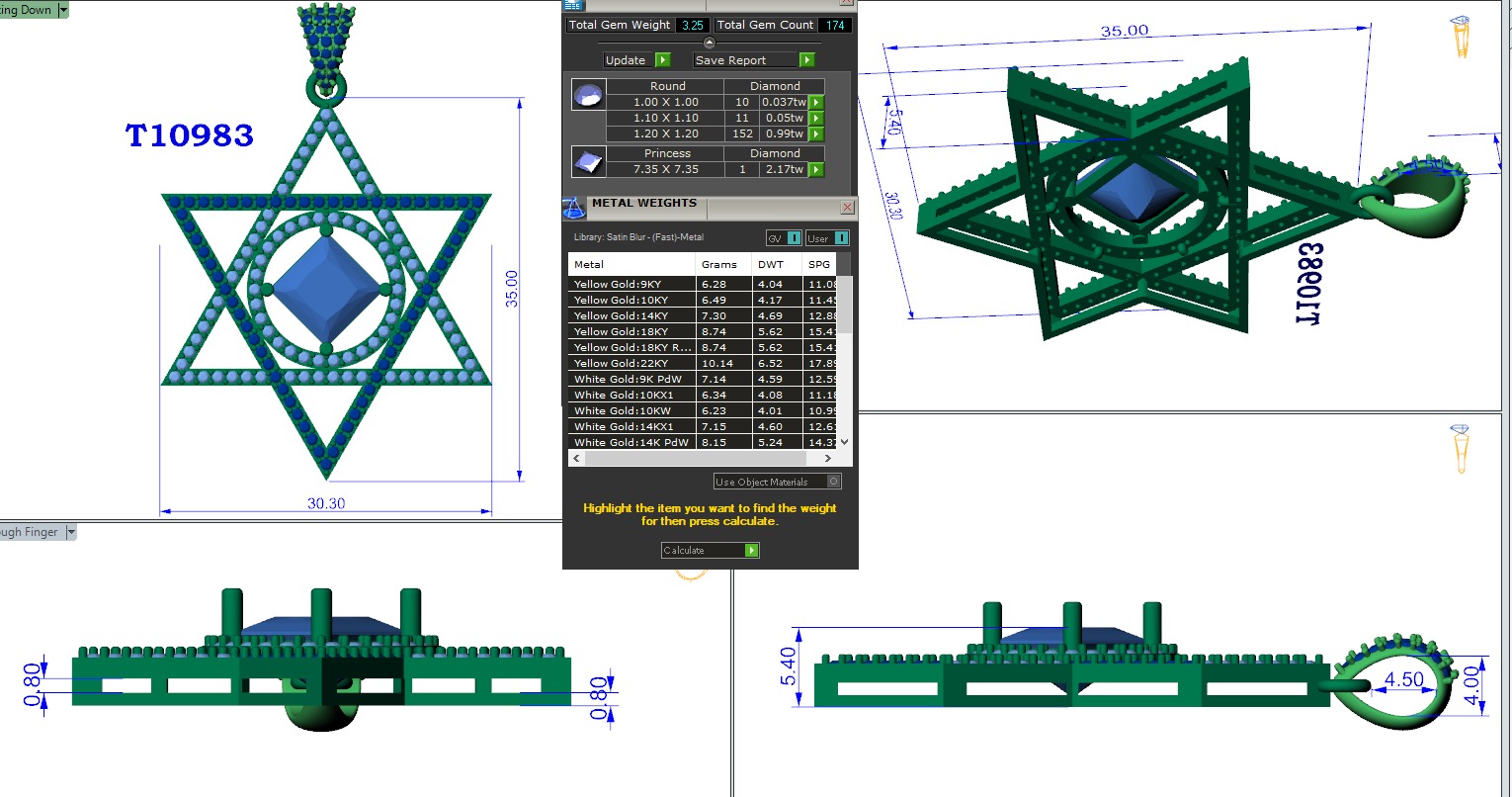Click the Round gem shape icon
This screenshot has width=1512, height=797.
(x=587, y=96)
